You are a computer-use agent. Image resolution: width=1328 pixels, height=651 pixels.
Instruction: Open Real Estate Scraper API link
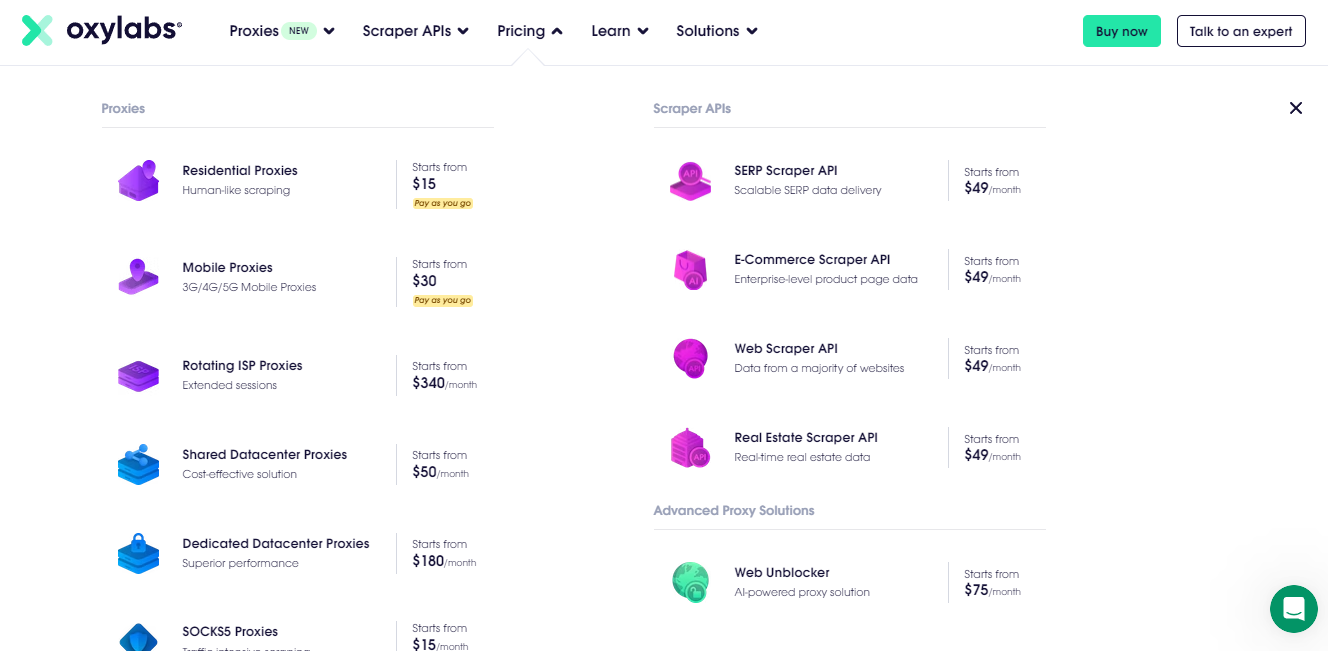(806, 438)
